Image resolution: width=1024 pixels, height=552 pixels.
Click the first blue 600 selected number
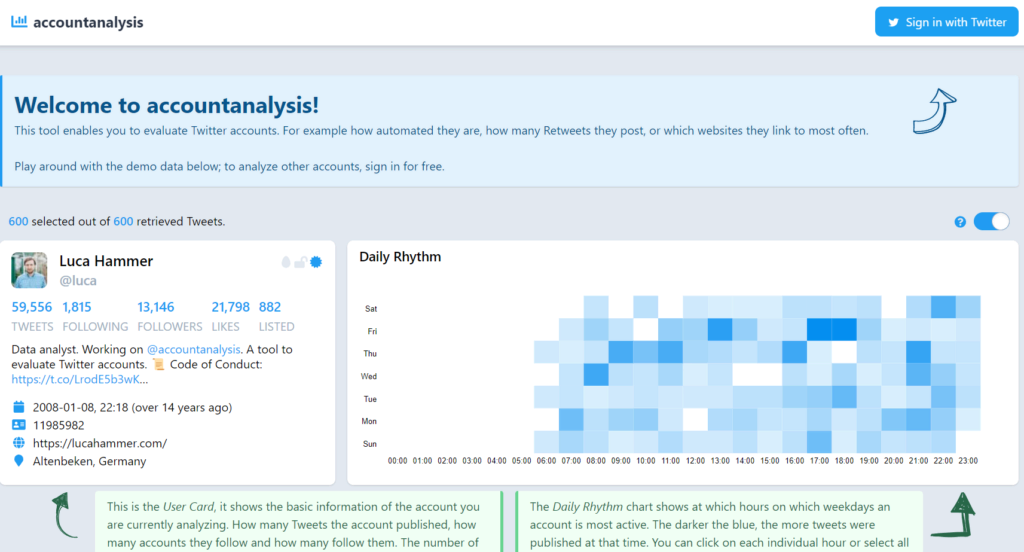point(18,221)
